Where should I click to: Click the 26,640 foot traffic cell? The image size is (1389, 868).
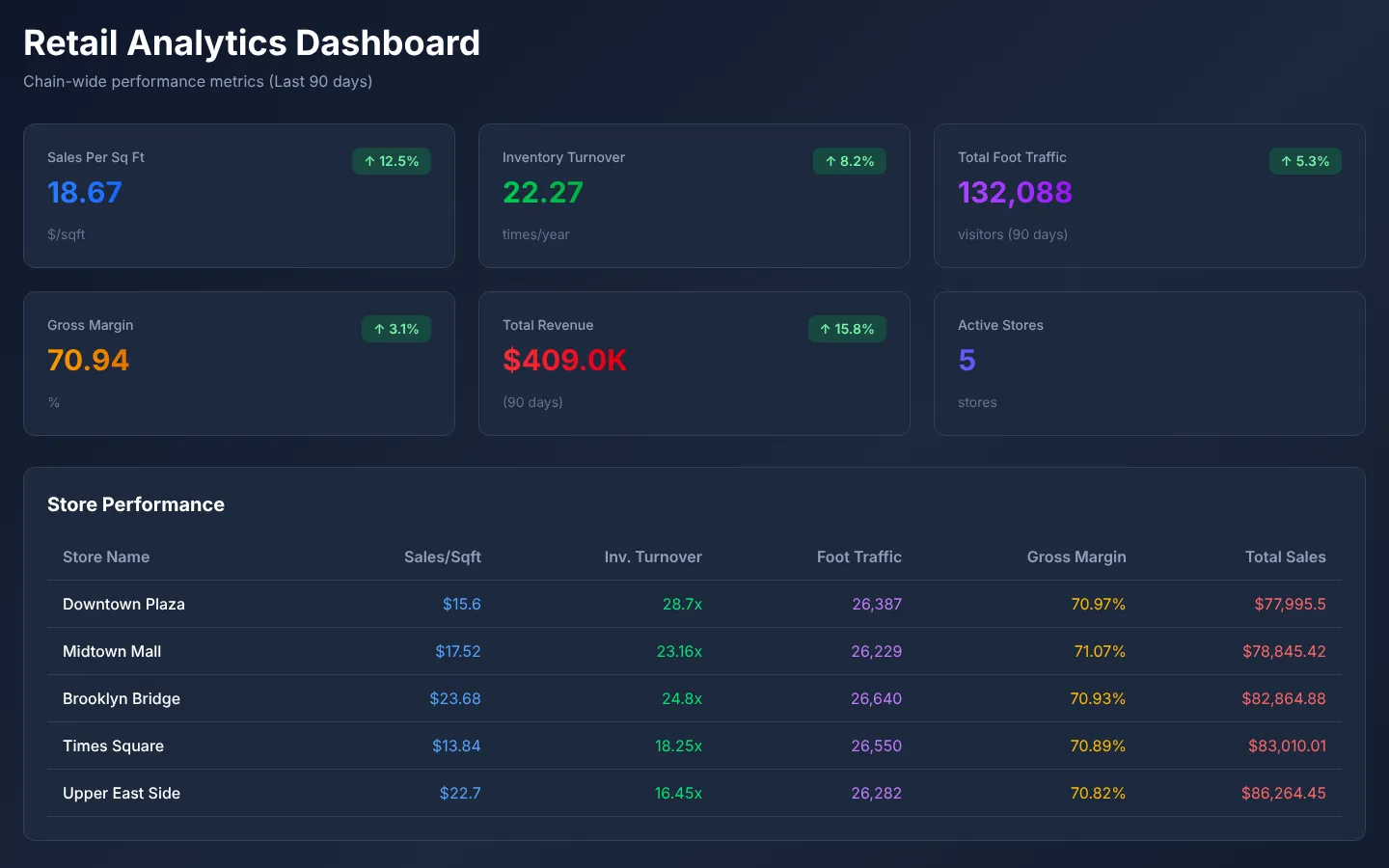click(x=877, y=698)
